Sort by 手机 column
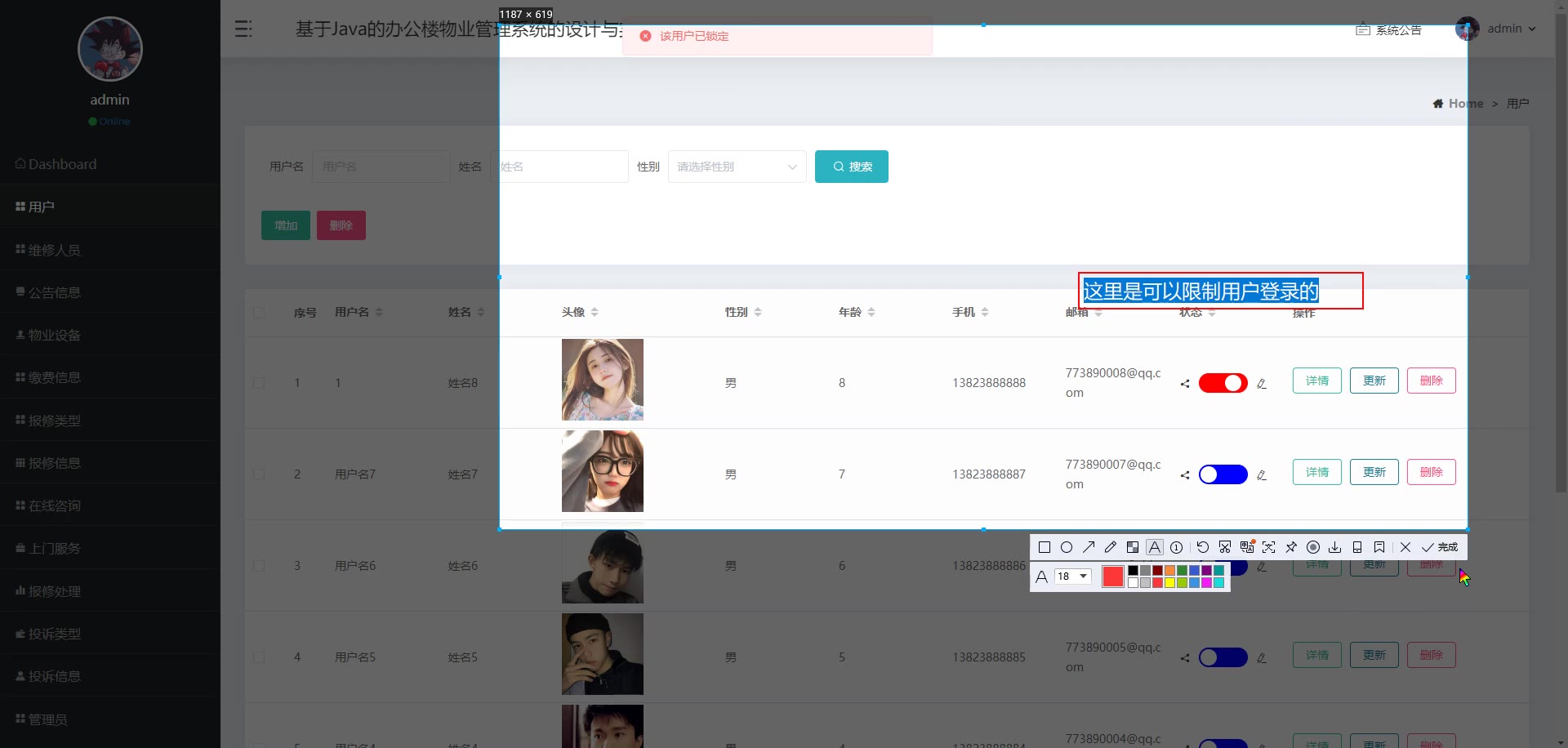The image size is (1568, 748). (x=985, y=312)
